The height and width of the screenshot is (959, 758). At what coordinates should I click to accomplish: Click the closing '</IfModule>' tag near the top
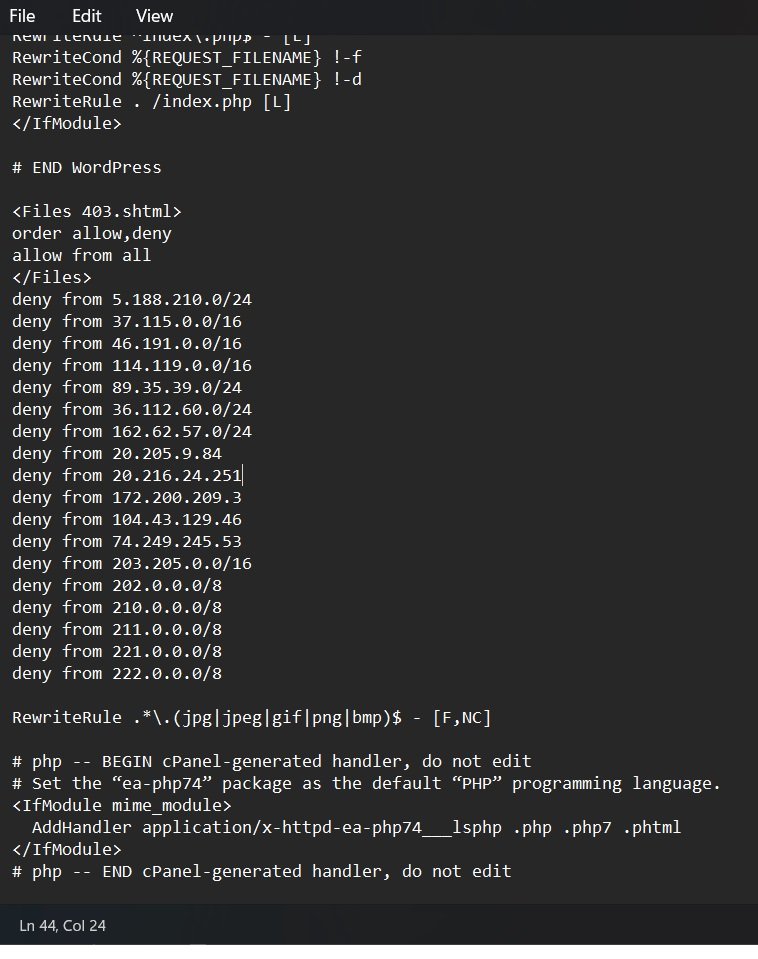66,123
